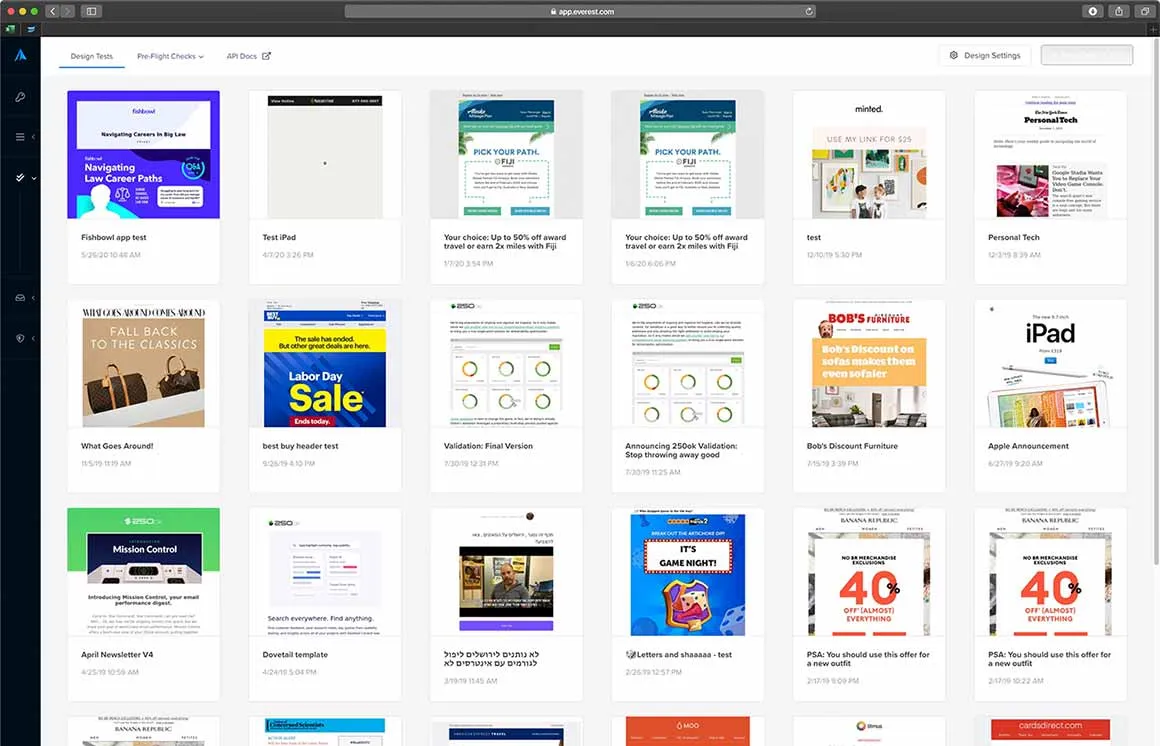Click the external link icon beside API Docs

266,56
